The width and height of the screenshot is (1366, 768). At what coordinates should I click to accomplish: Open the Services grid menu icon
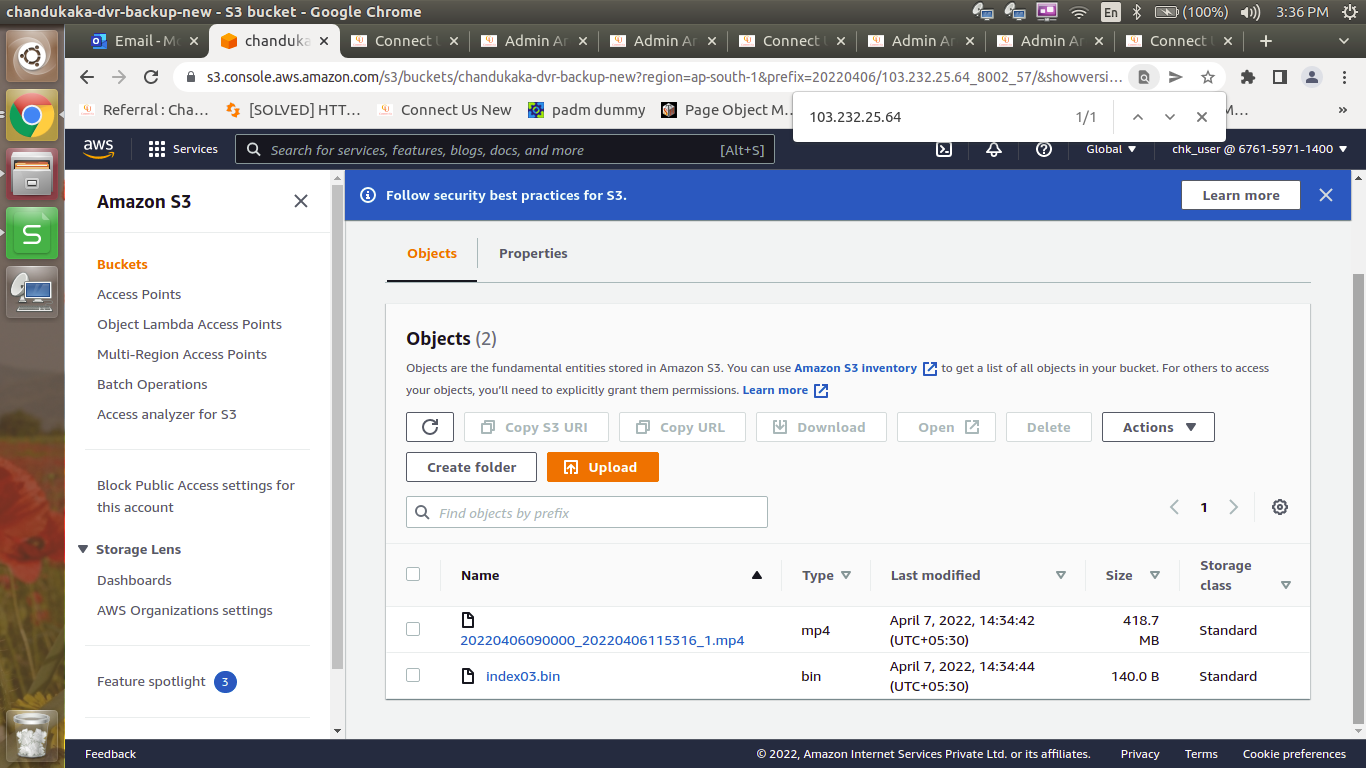click(x=157, y=149)
